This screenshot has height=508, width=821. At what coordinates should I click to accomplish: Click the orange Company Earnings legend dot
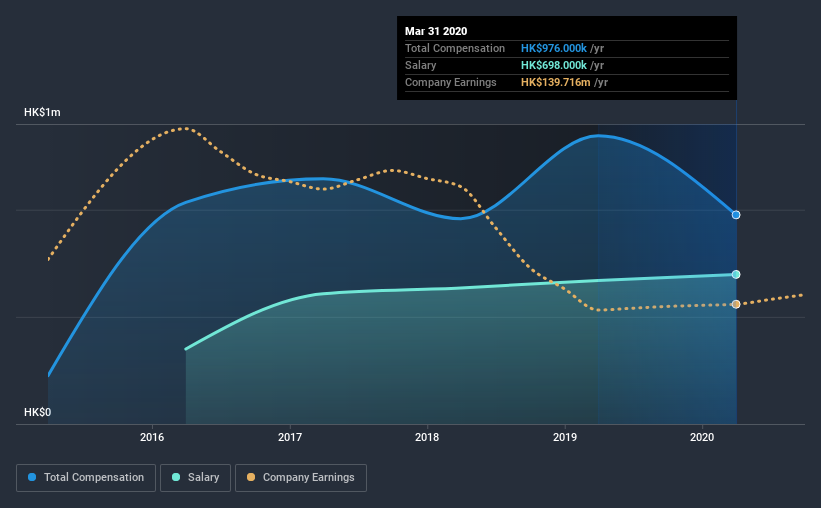point(251,477)
